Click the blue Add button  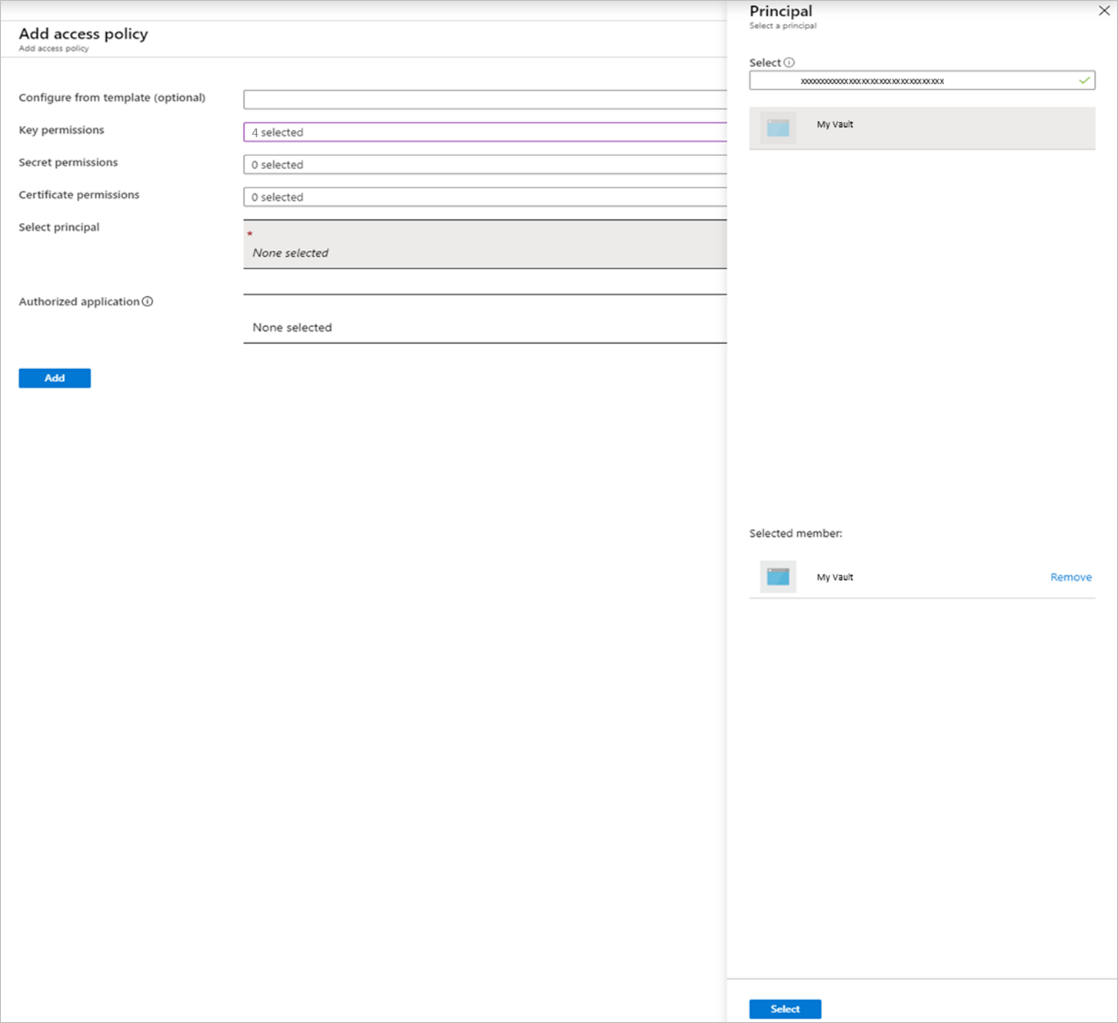[x=55, y=378]
